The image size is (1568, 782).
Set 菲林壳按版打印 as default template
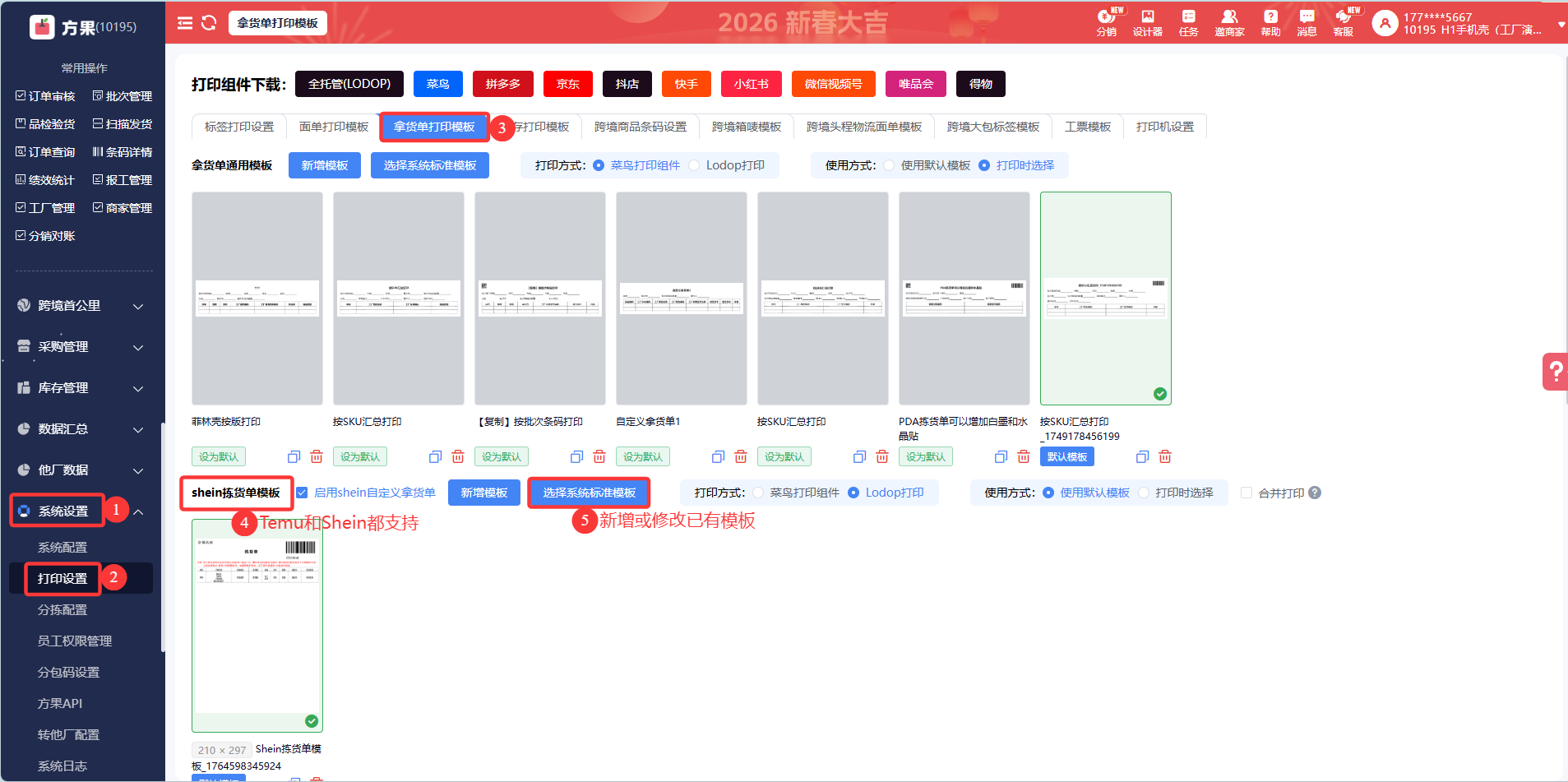coord(219,457)
